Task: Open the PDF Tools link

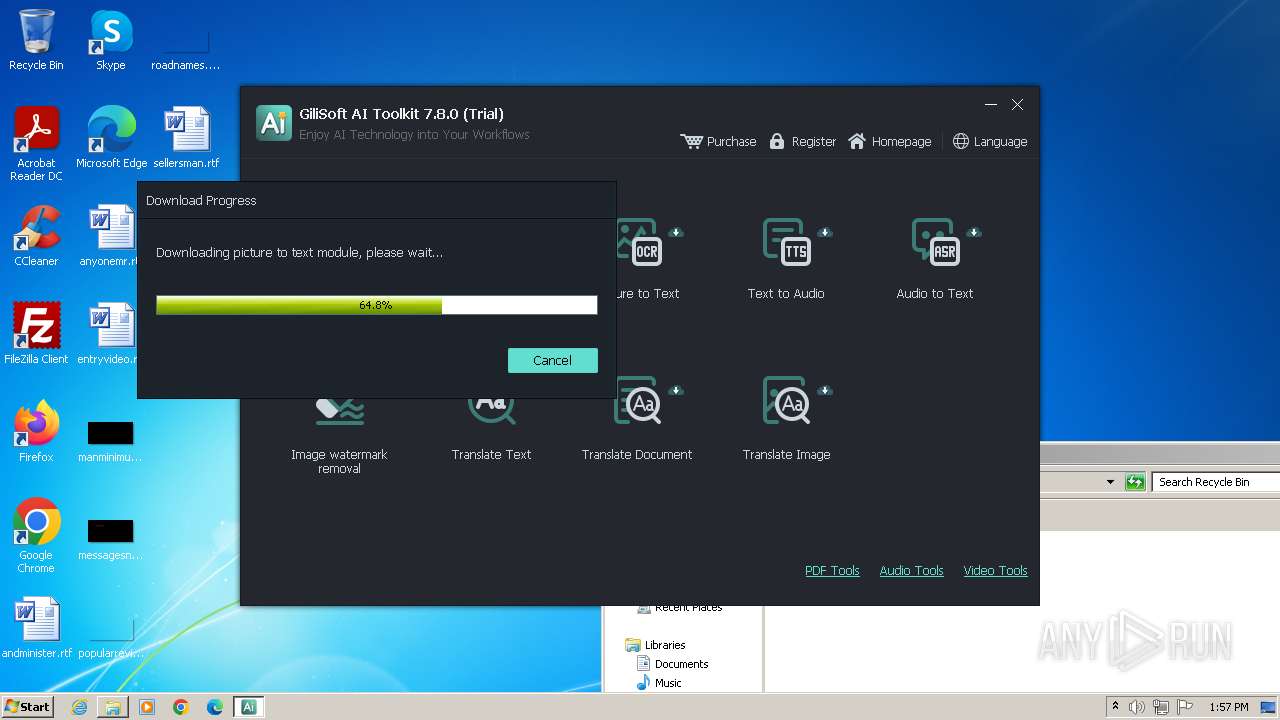Action: (832, 570)
